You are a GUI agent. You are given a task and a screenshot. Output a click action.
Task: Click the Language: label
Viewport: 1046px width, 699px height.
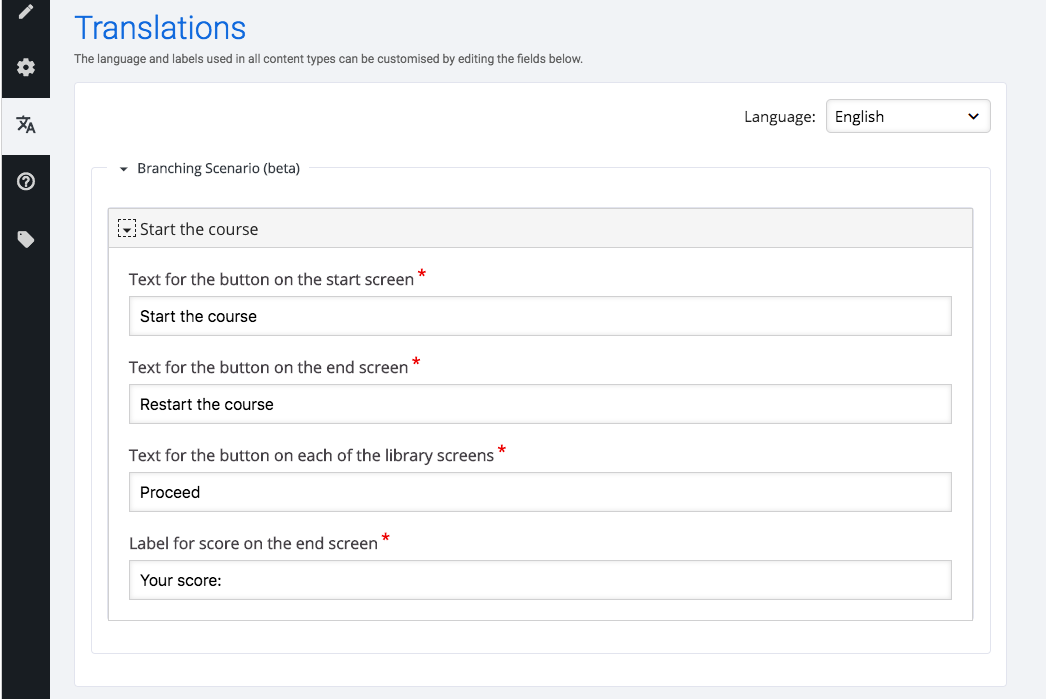[780, 117]
